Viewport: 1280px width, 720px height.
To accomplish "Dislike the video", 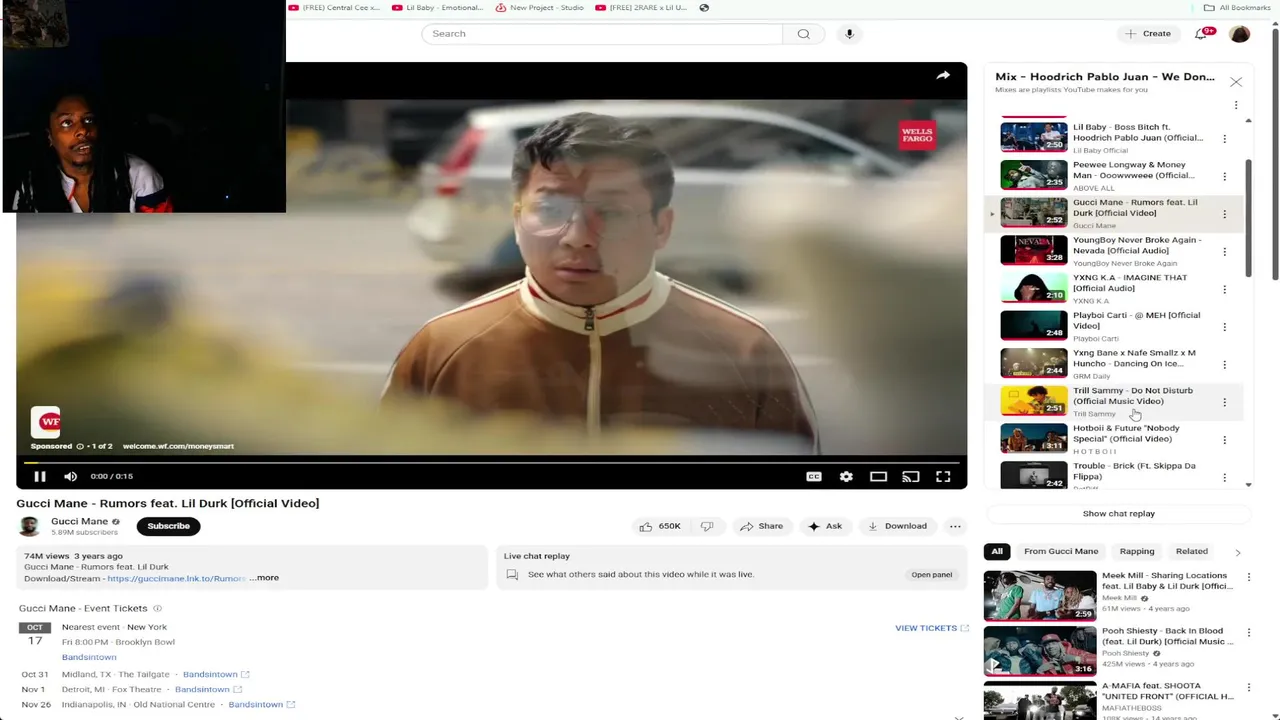I will click(707, 526).
